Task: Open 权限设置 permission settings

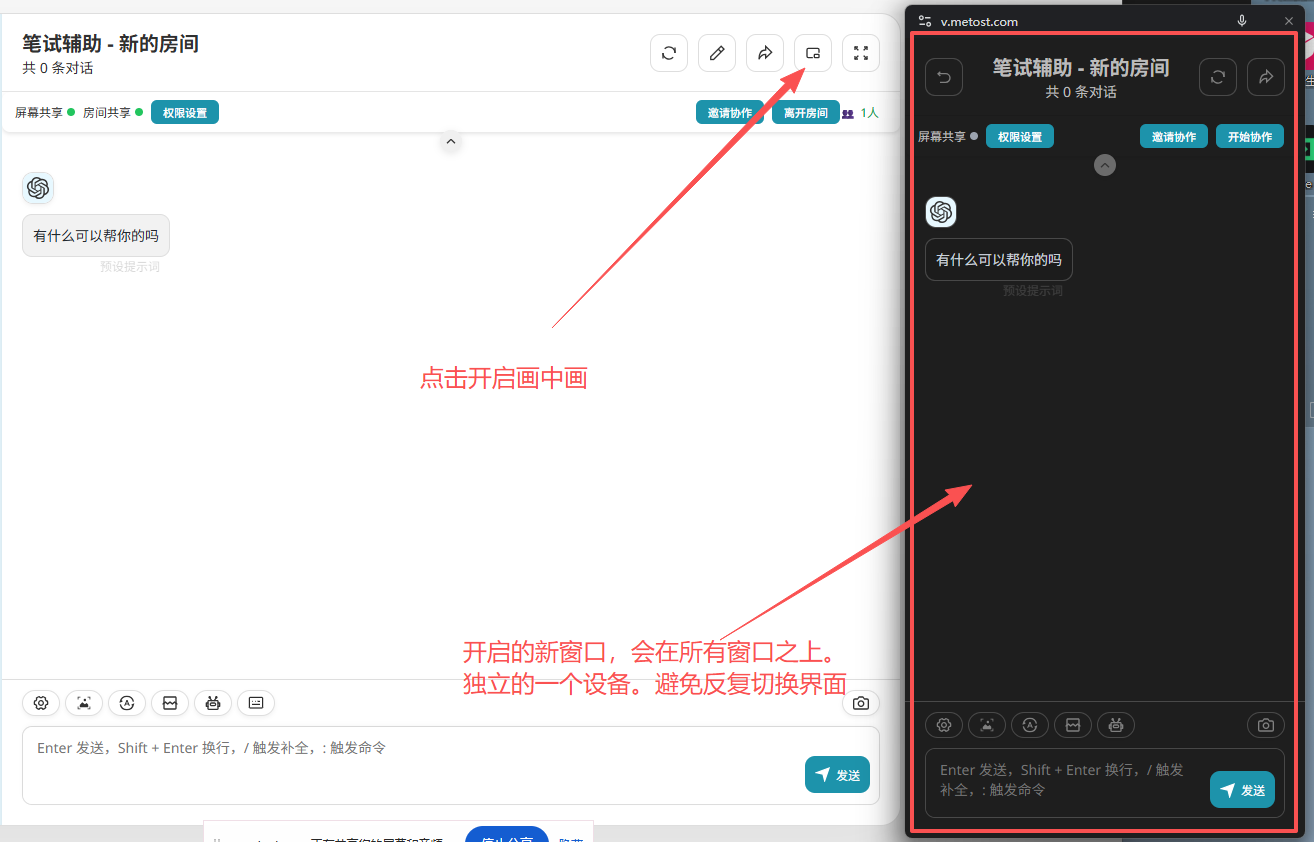Action: pos(184,112)
